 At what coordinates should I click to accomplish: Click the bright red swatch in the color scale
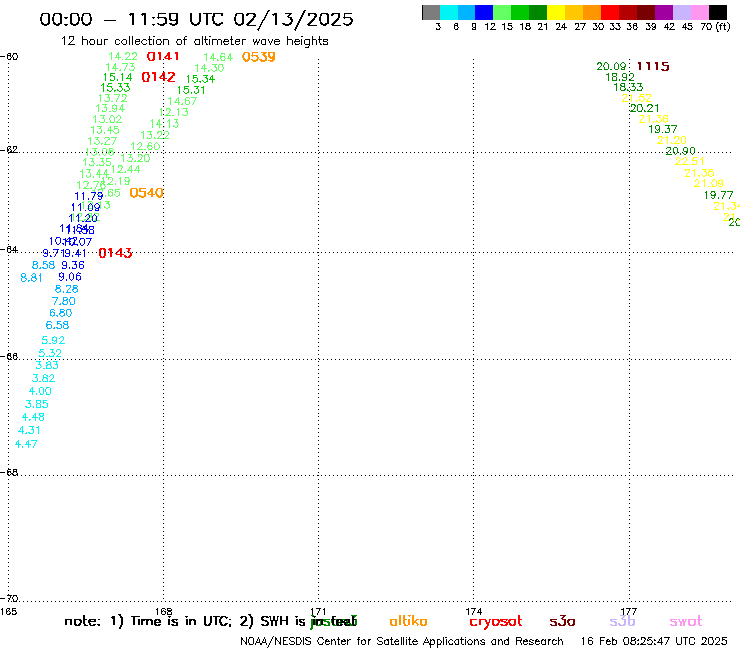[610, 12]
